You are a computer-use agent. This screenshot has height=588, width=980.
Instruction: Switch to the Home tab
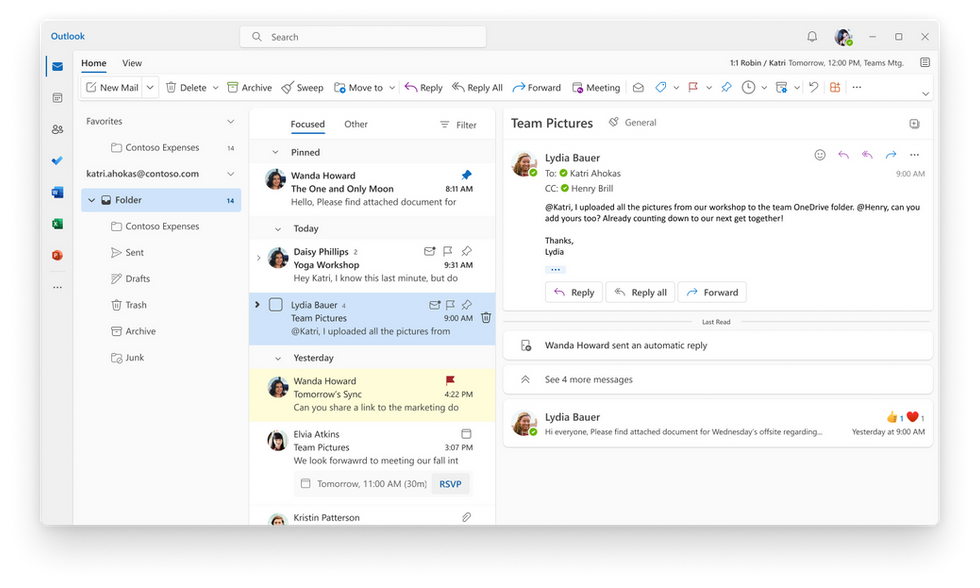pos(94,63)
